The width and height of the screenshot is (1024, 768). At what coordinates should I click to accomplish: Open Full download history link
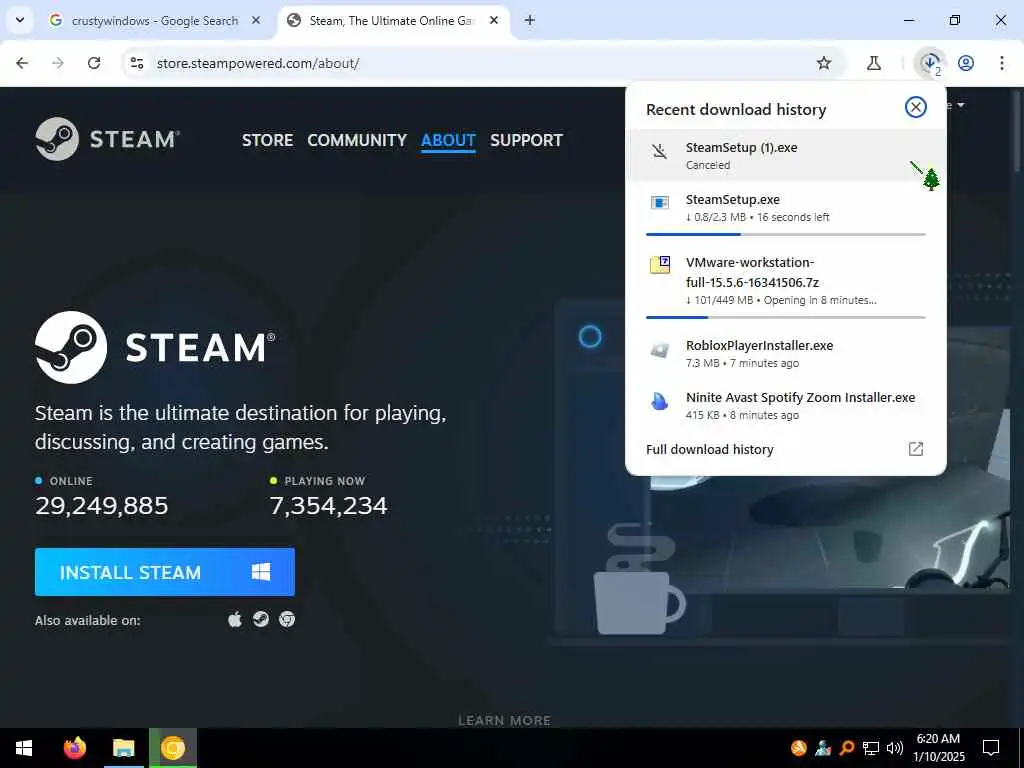pos(709,449)
